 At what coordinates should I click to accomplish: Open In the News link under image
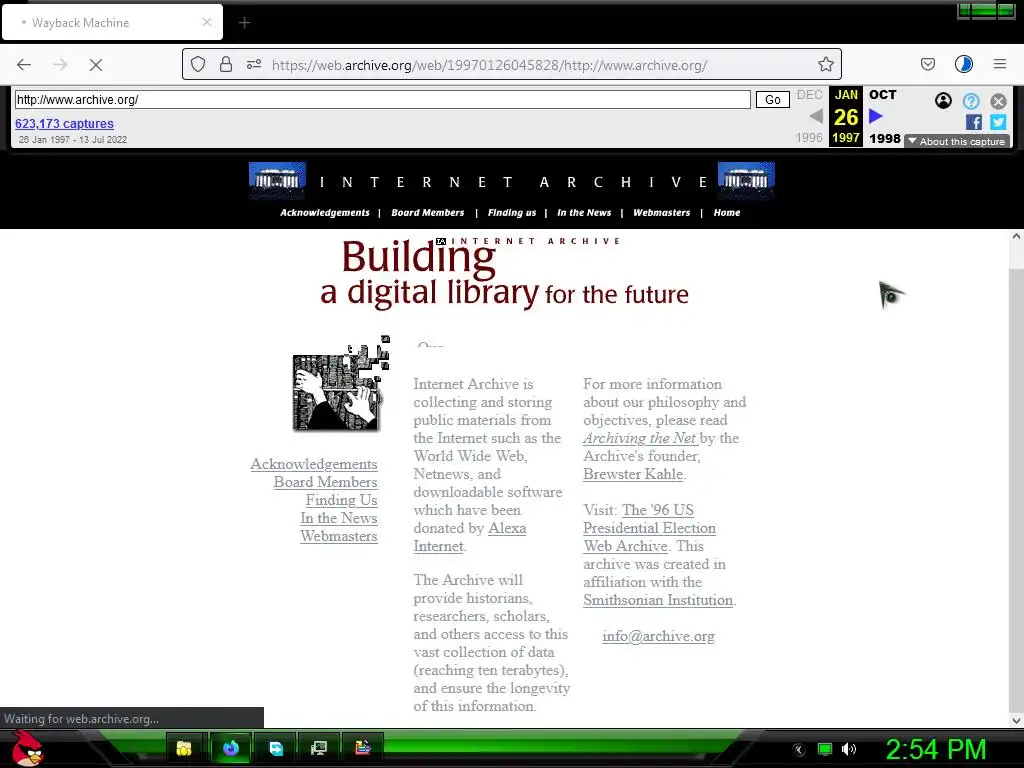click(338, 518)
